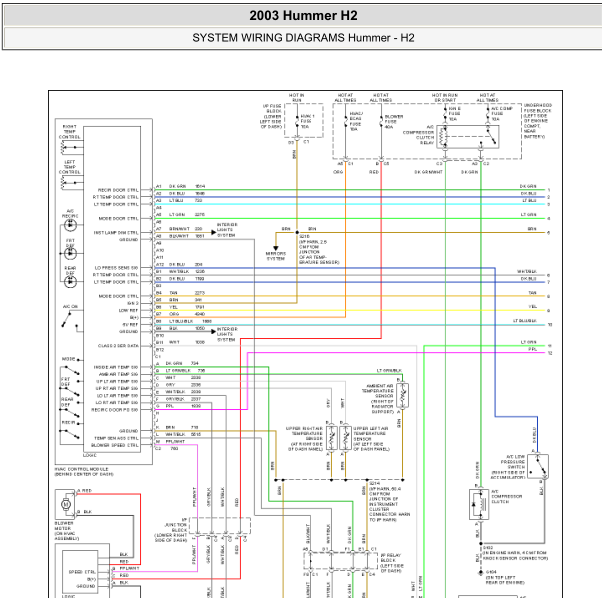
Task: Click the "SPEED CTRL" label in blower module
Action: pyautogui.click(x=82, y=572)
